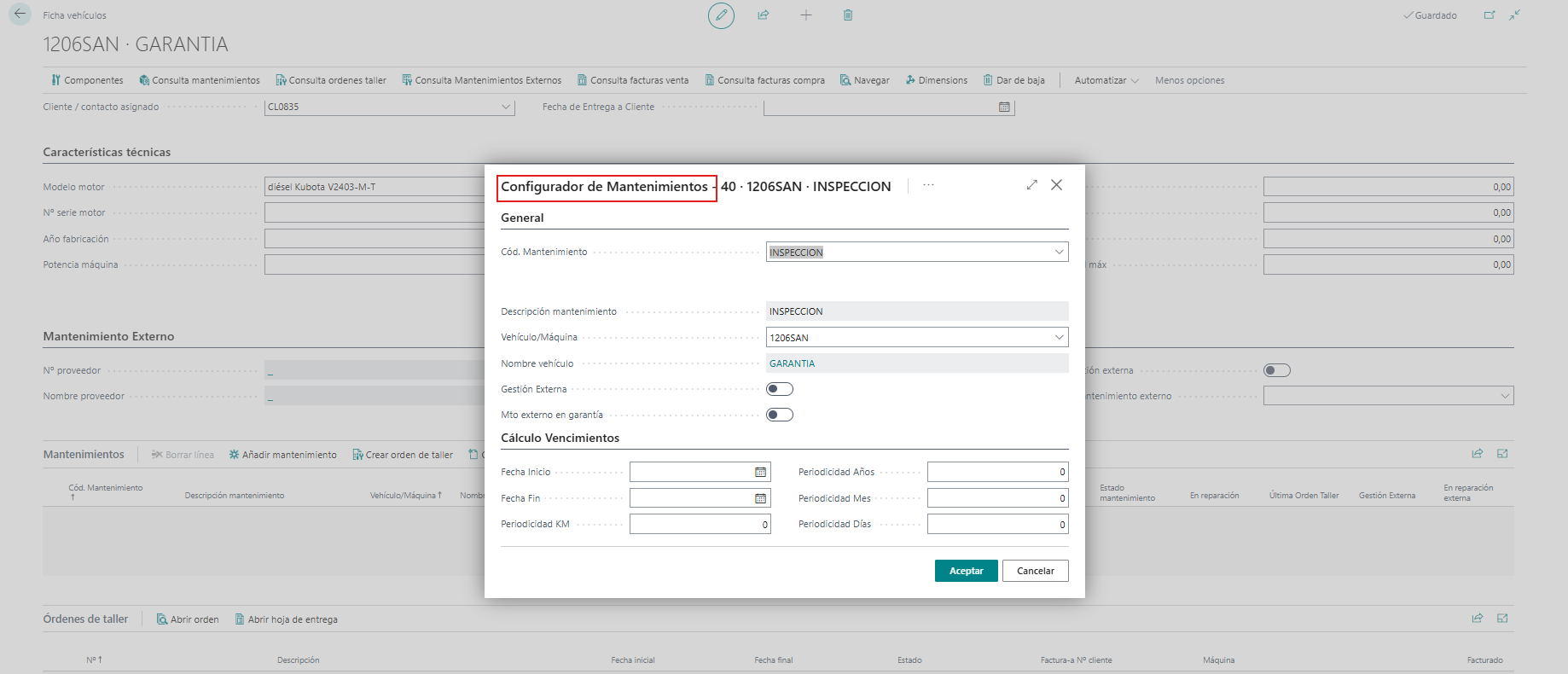Open Consulta mantenimientos action
This screenshot has height=674, width=1568.
(200, 80)
